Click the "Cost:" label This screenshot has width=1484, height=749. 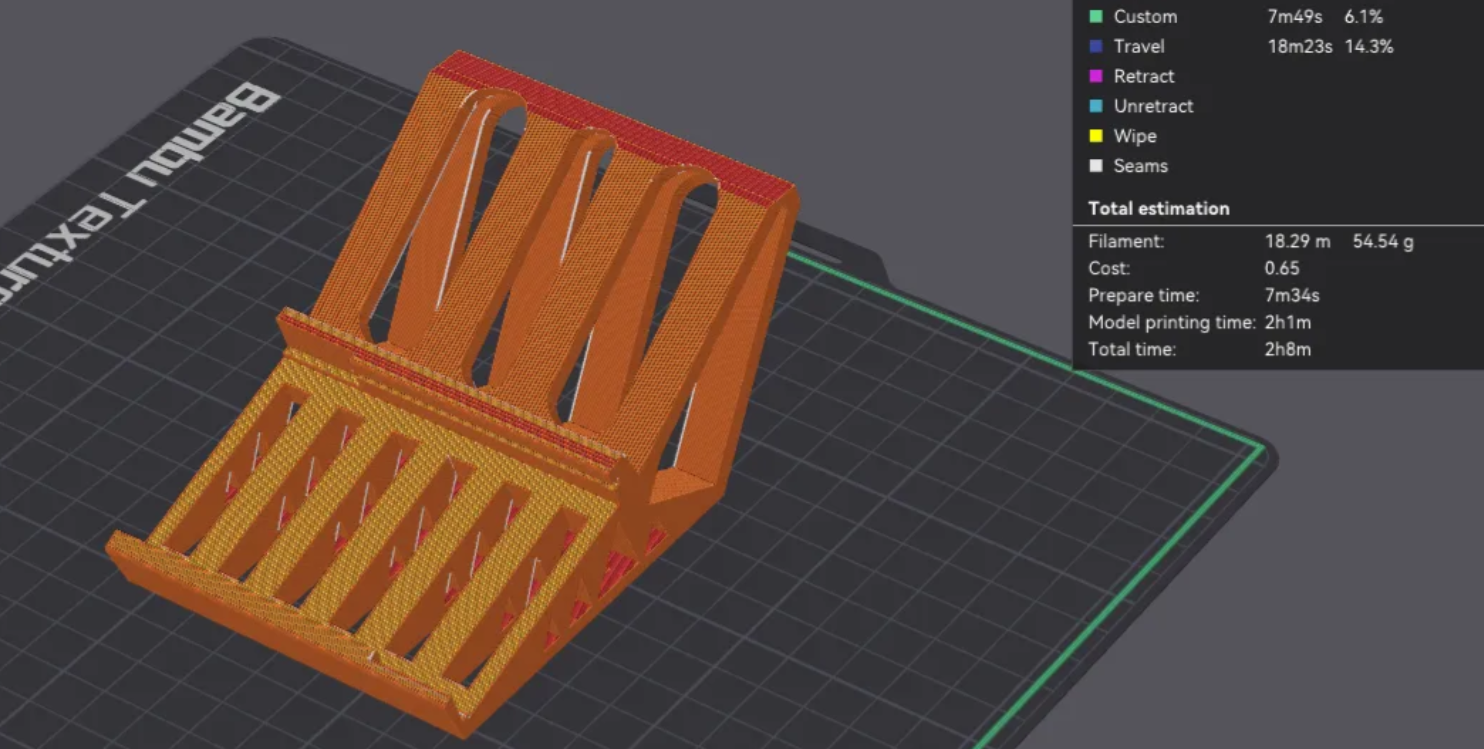point(1109,268)
